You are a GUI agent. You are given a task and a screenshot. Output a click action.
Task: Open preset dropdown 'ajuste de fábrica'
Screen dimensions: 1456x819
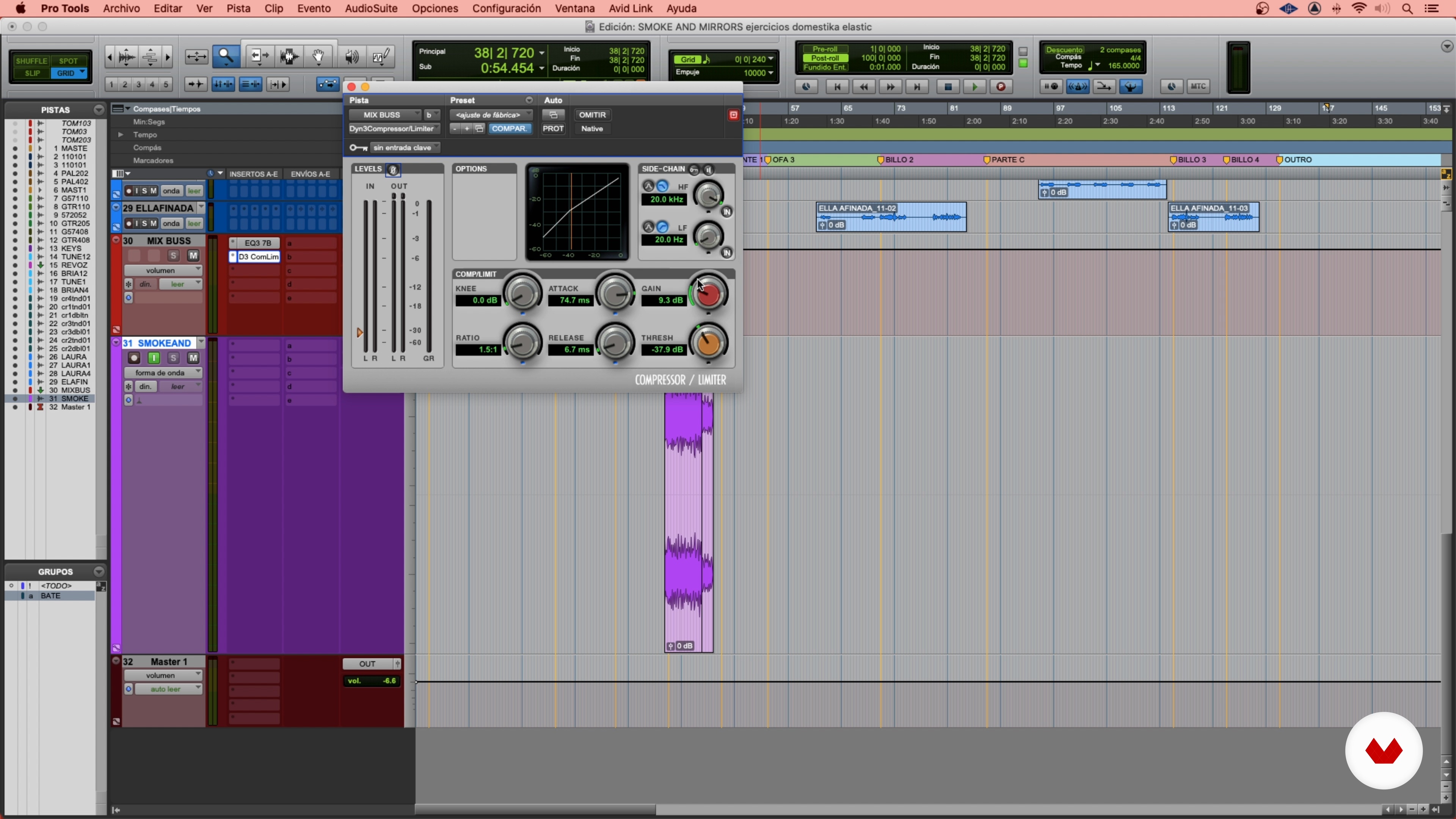tap(491, 115)
